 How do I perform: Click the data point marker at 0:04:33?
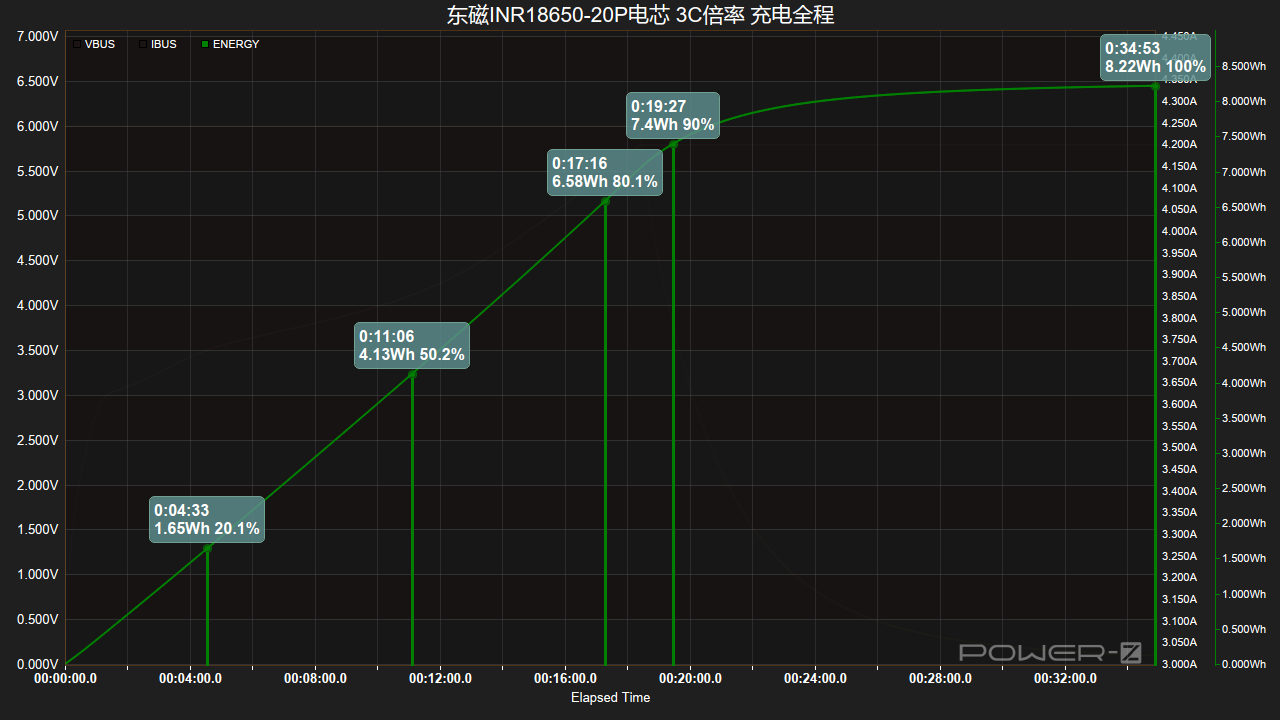point(207,548)
